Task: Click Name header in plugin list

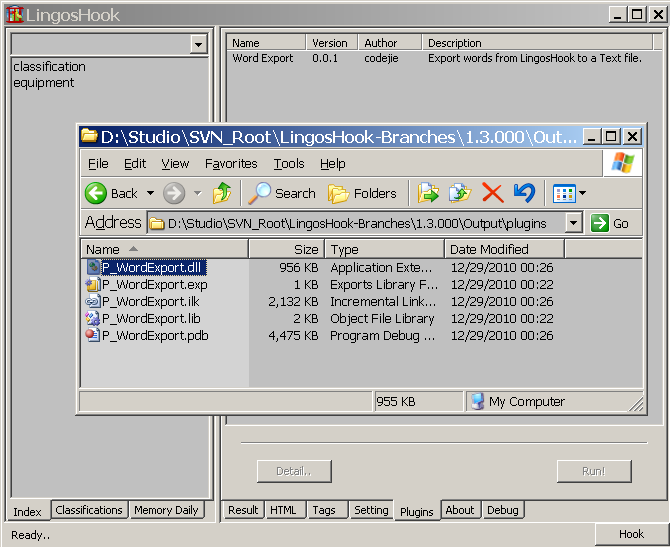Action: click(x=267, y=43)
